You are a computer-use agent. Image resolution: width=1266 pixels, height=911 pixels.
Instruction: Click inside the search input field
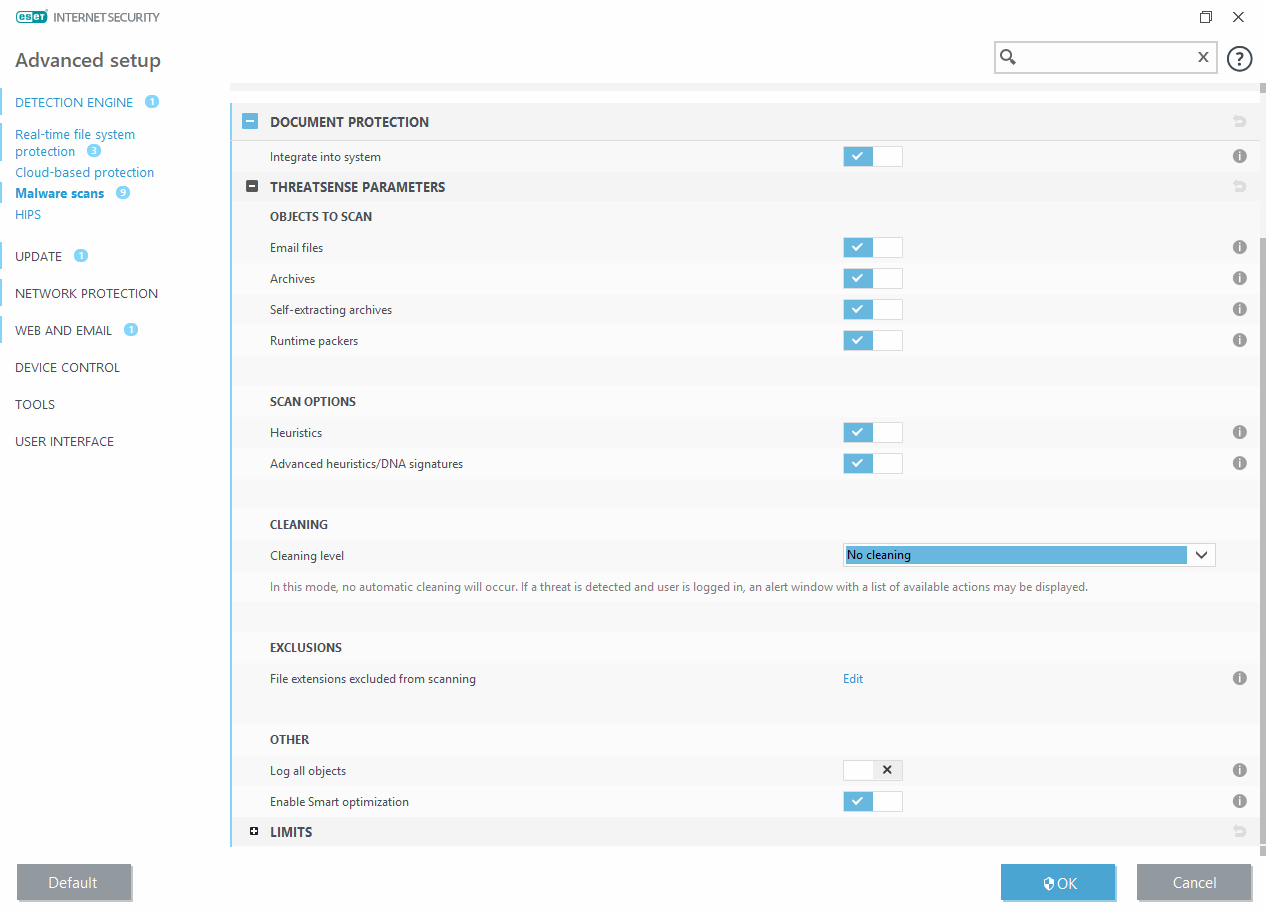click(1104, 58)
